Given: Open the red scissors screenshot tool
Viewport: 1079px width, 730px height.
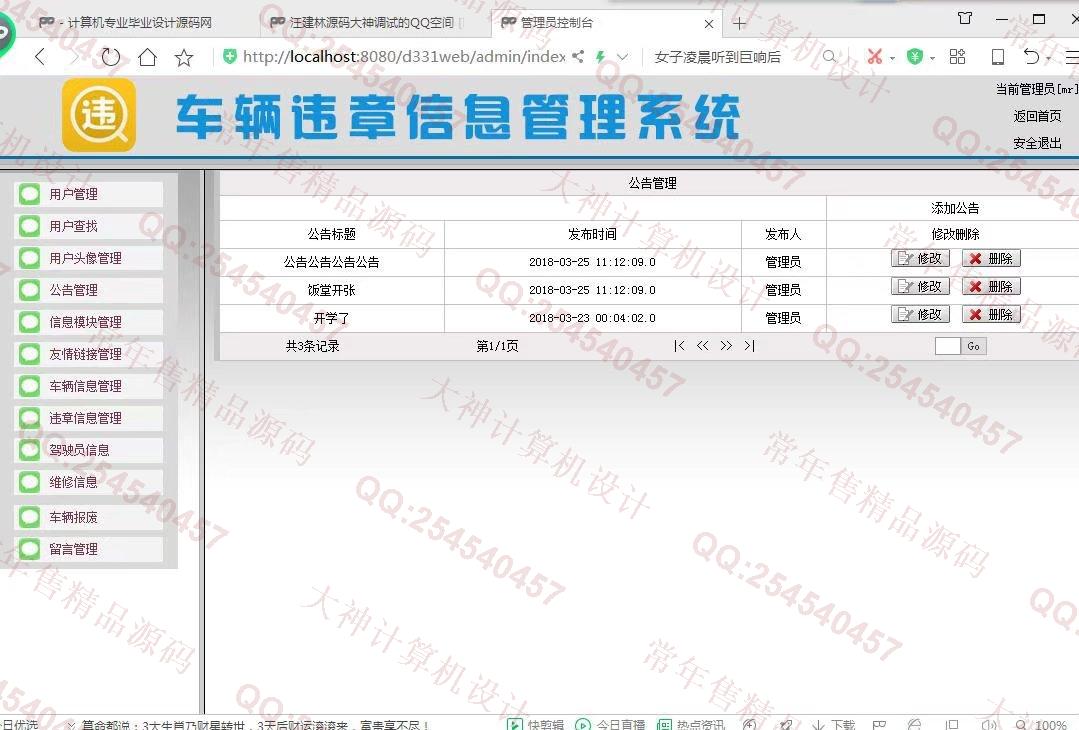Looking at the screenshot, I should point(875,56).
